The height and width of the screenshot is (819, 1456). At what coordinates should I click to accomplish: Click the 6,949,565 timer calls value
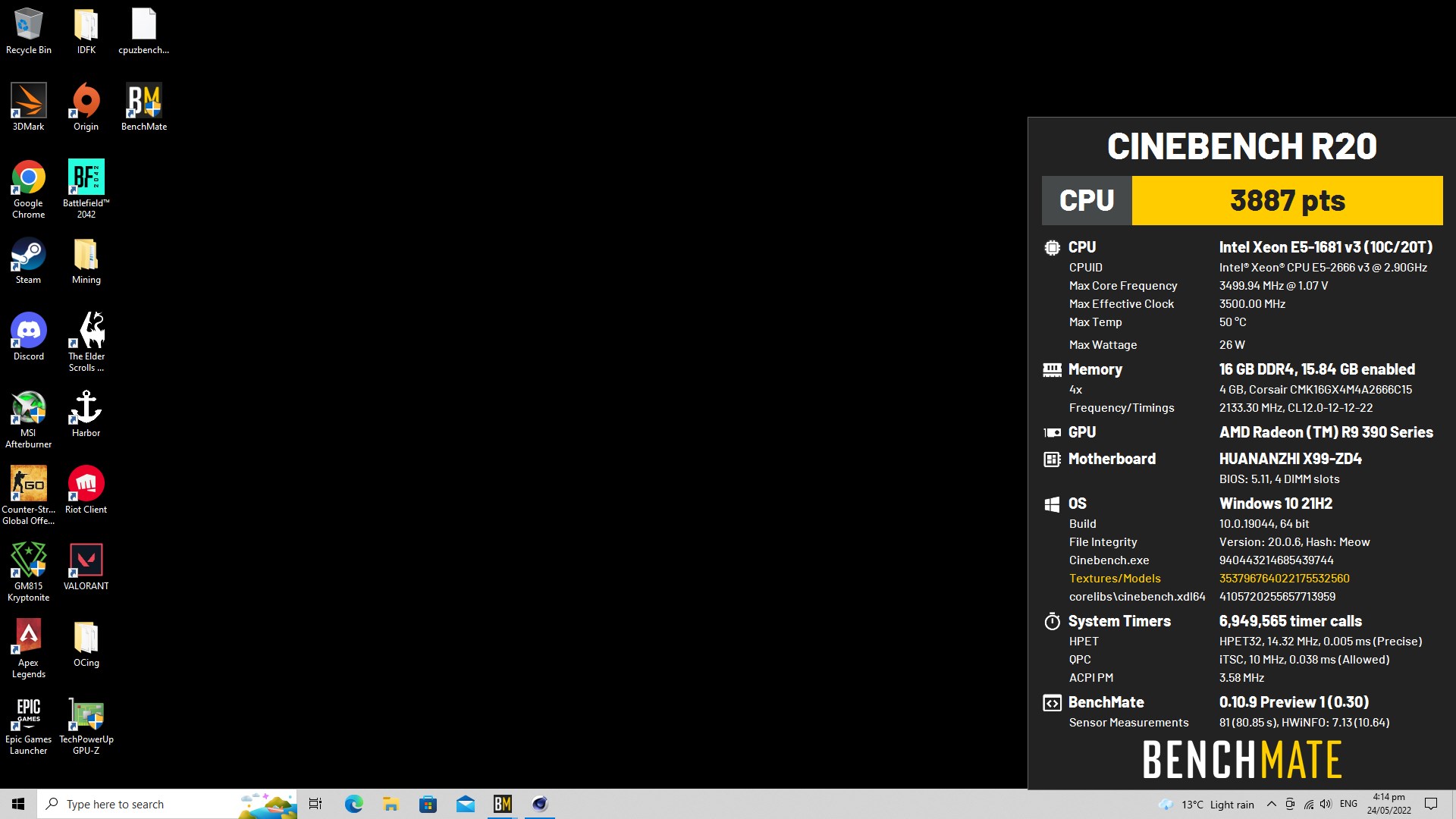(x=1290, y=621)
